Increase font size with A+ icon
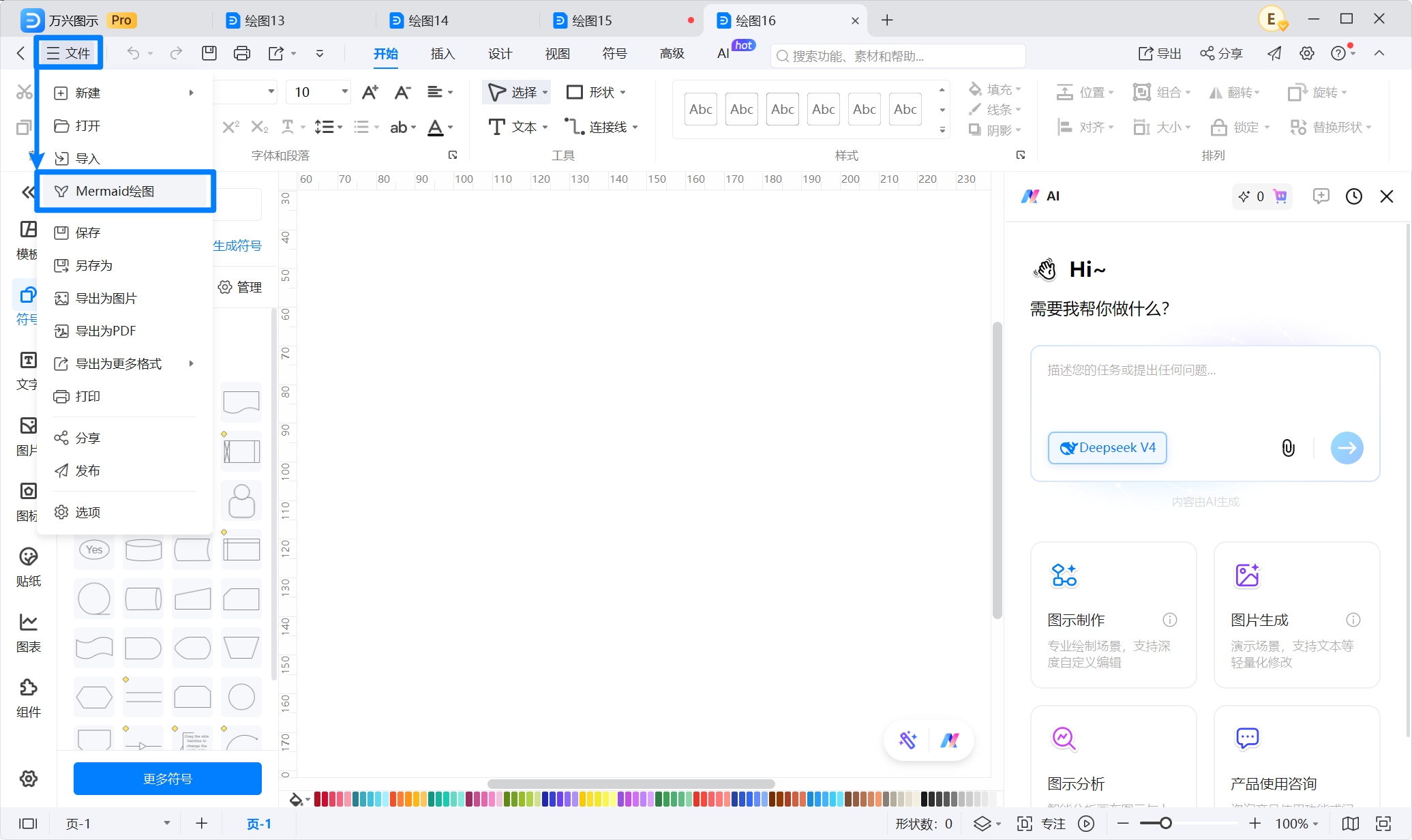 click(x=370, y=92)
